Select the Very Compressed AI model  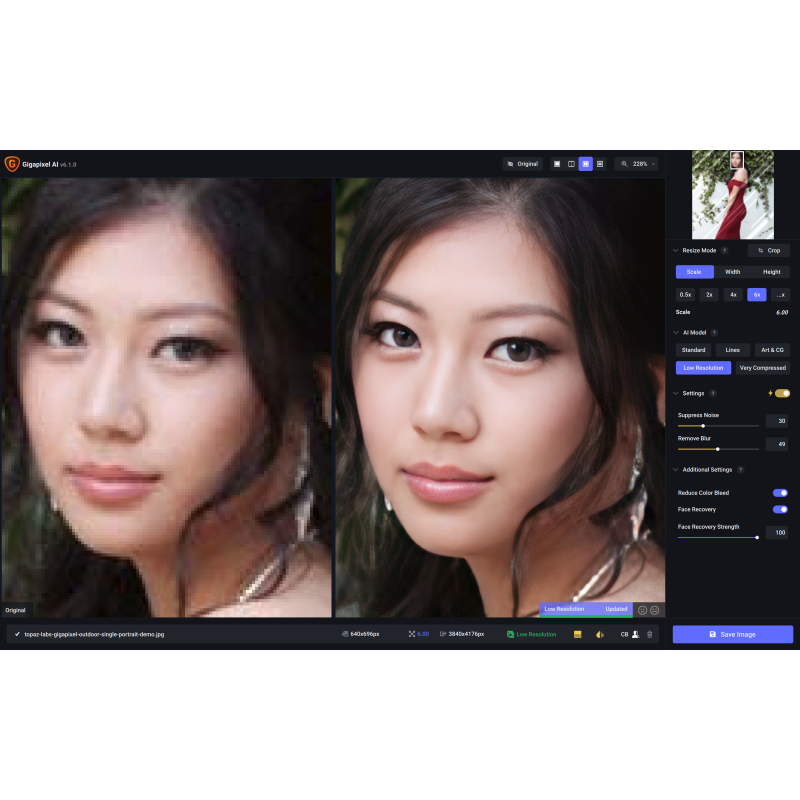[762, 368]
